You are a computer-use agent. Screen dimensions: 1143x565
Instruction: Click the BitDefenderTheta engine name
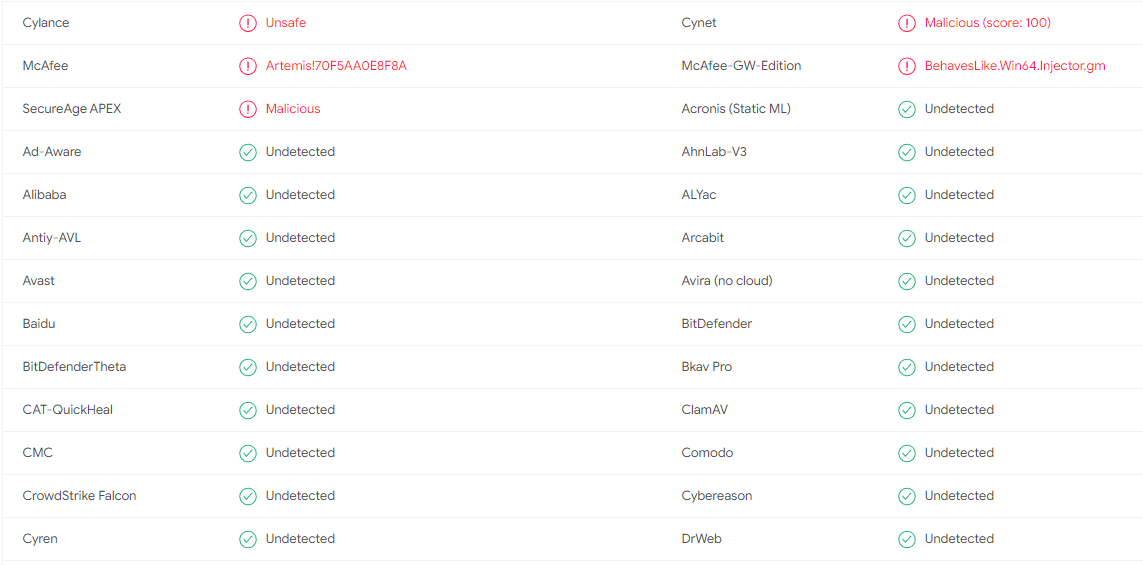(x=74, y=367)
